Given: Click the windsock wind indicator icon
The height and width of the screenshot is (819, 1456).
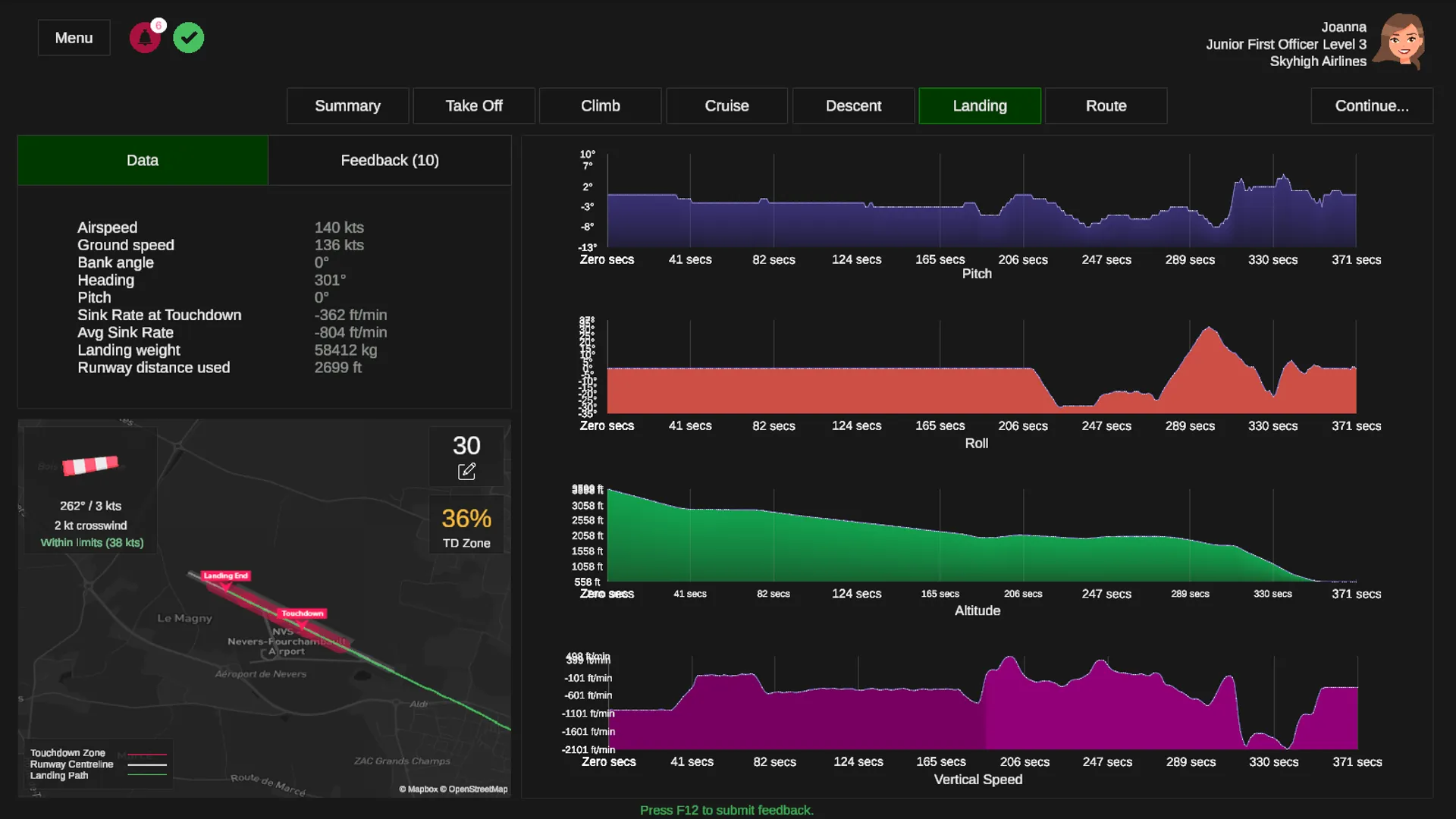Looking at the screenshot, I should [x=90, y=465].
